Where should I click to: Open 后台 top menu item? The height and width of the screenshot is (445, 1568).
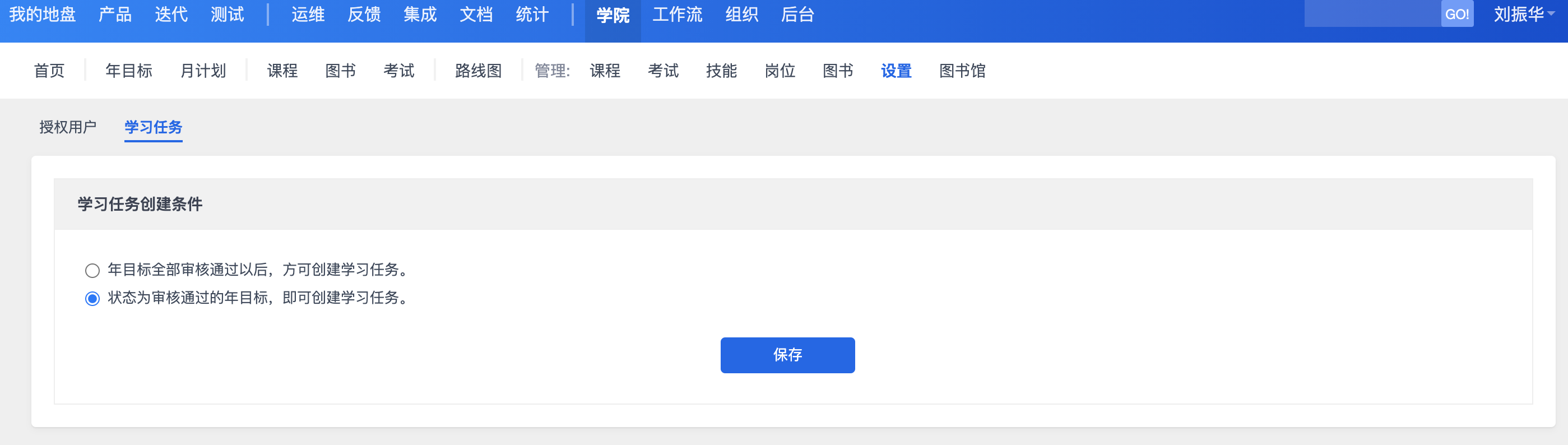point(797,15)
